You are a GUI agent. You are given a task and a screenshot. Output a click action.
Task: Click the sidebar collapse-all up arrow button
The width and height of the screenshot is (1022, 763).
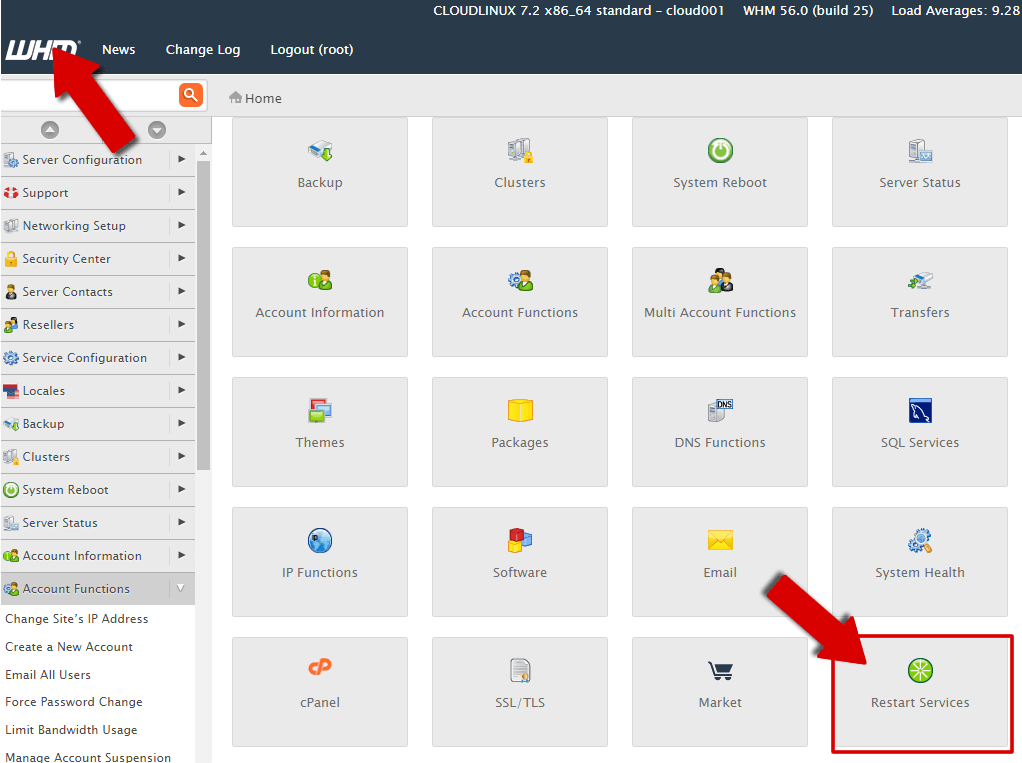pyautogui.click(x=50, y=130)
